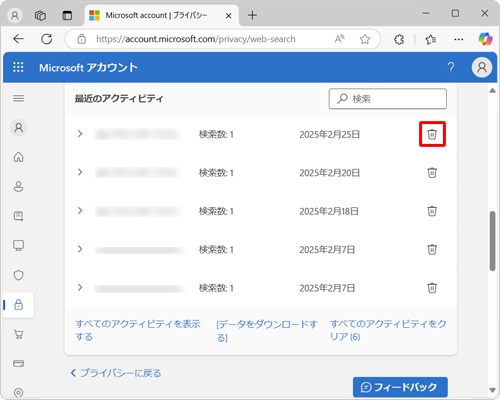
Task: Click the scrollbar up arrow
Action: point(492,91)
